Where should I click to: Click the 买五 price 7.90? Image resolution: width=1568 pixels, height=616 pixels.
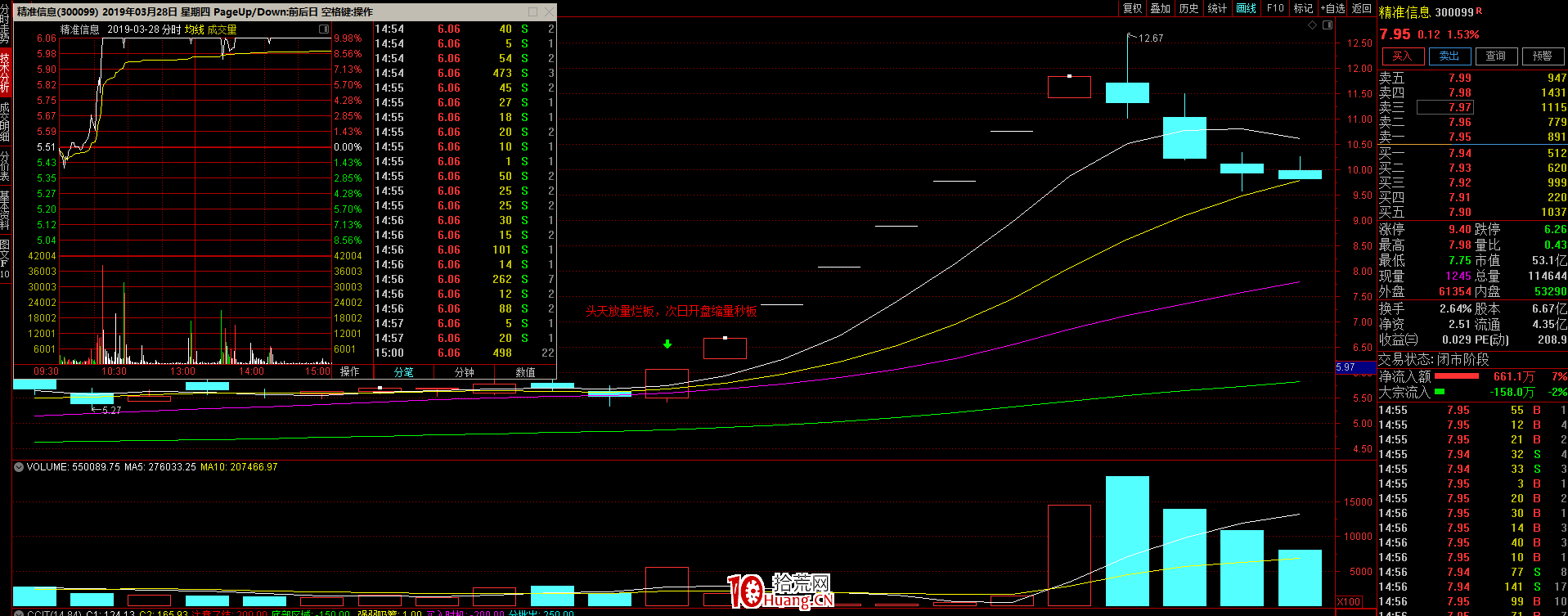[1460, 213]
